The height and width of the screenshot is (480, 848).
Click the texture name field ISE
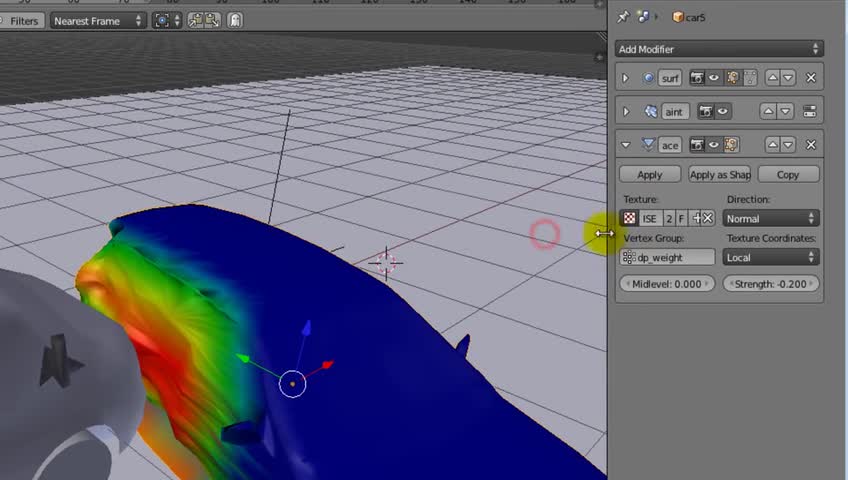[x=651, y=218]
